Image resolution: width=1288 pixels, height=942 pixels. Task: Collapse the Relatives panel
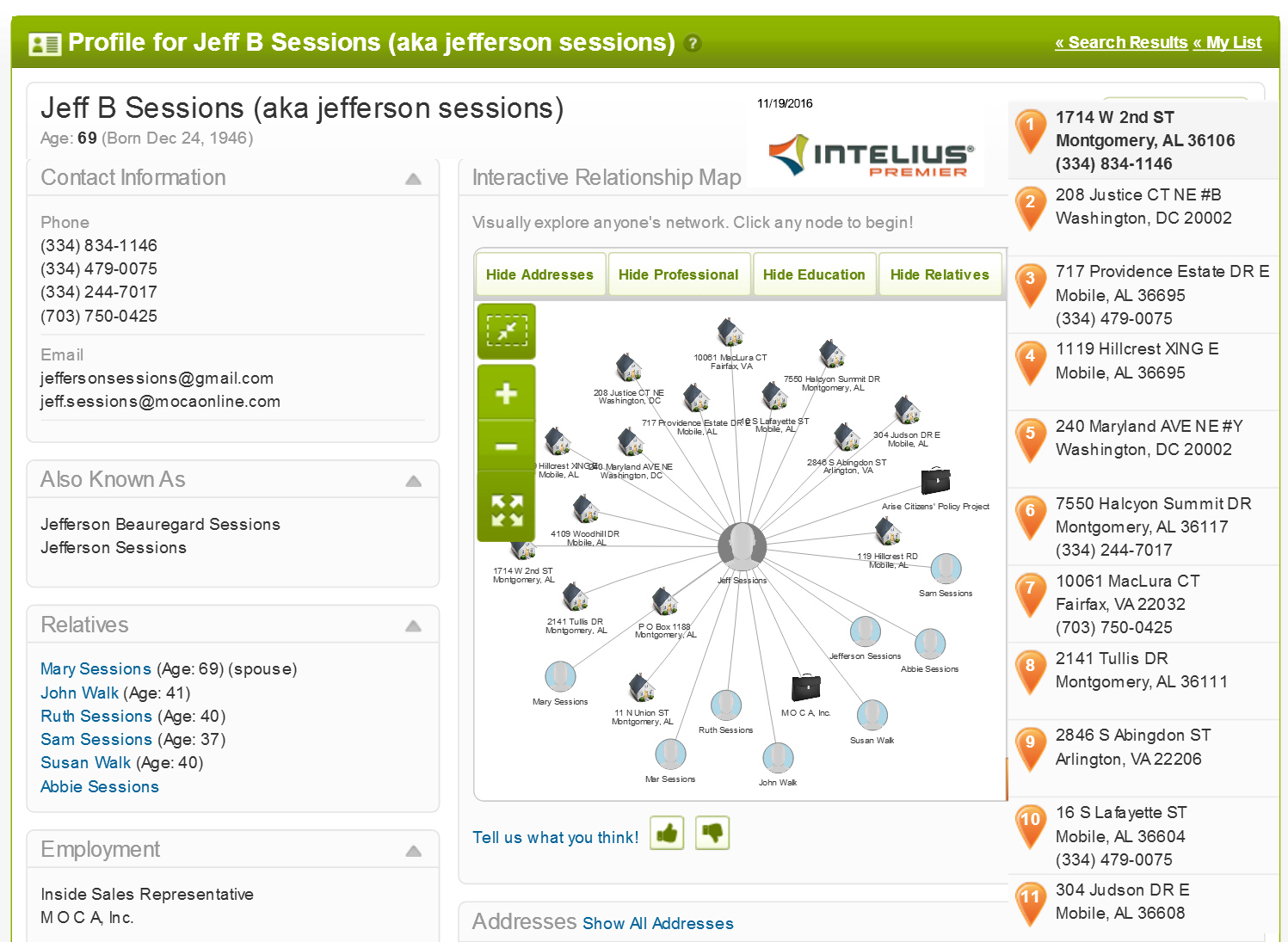click(x=413, y=626)
